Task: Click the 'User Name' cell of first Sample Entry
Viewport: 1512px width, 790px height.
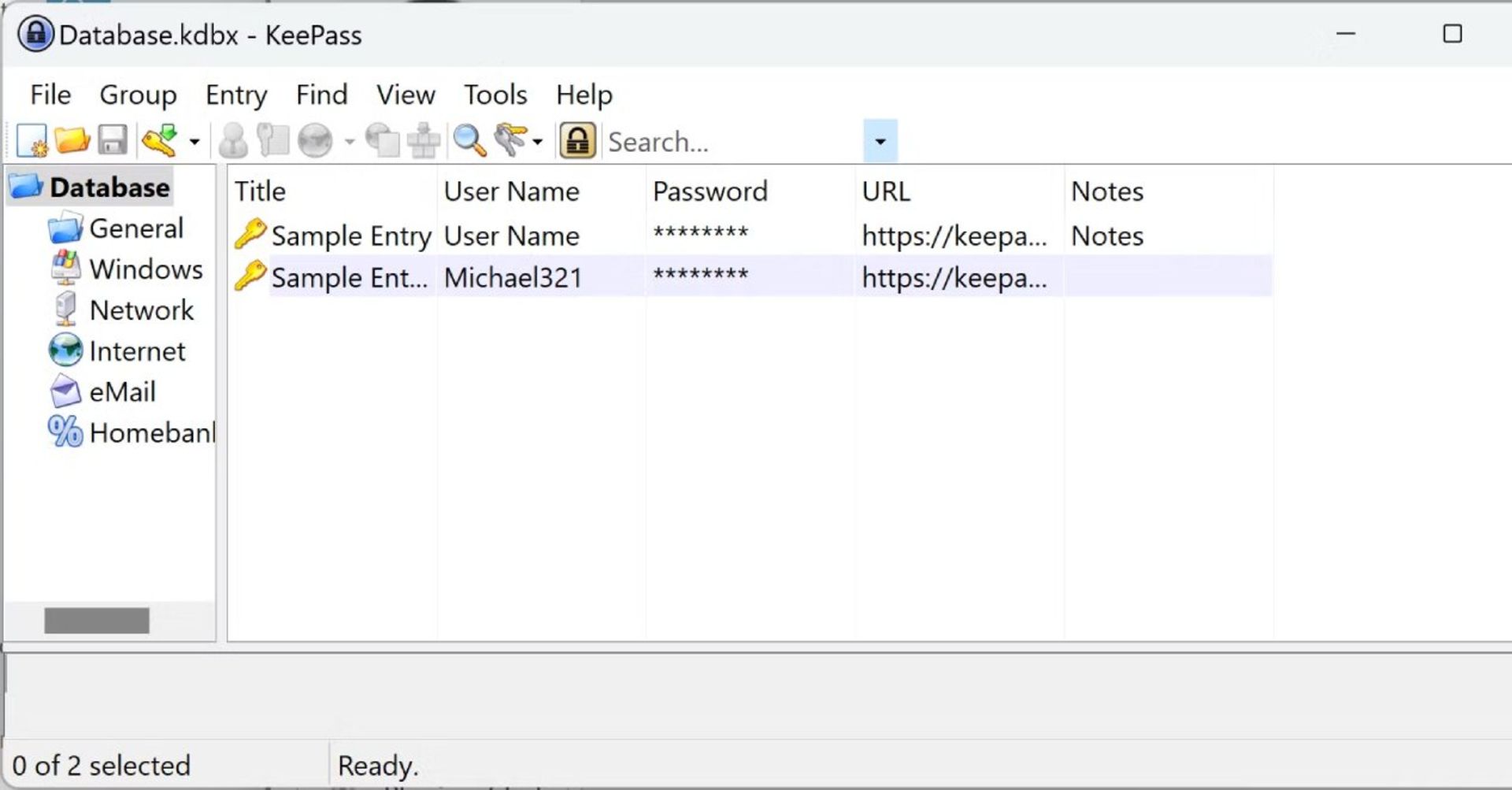Action: (x=512, y=236)
